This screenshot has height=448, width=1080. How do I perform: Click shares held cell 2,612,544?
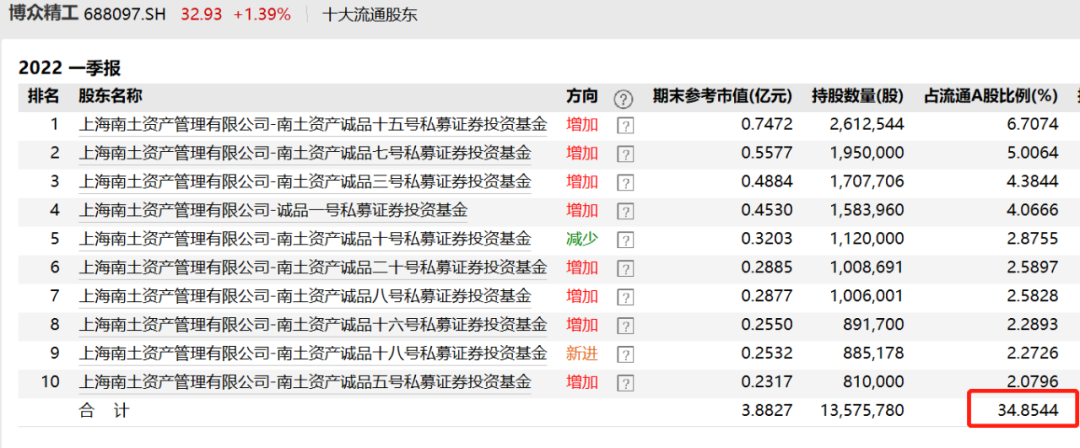tap(868, 125)
